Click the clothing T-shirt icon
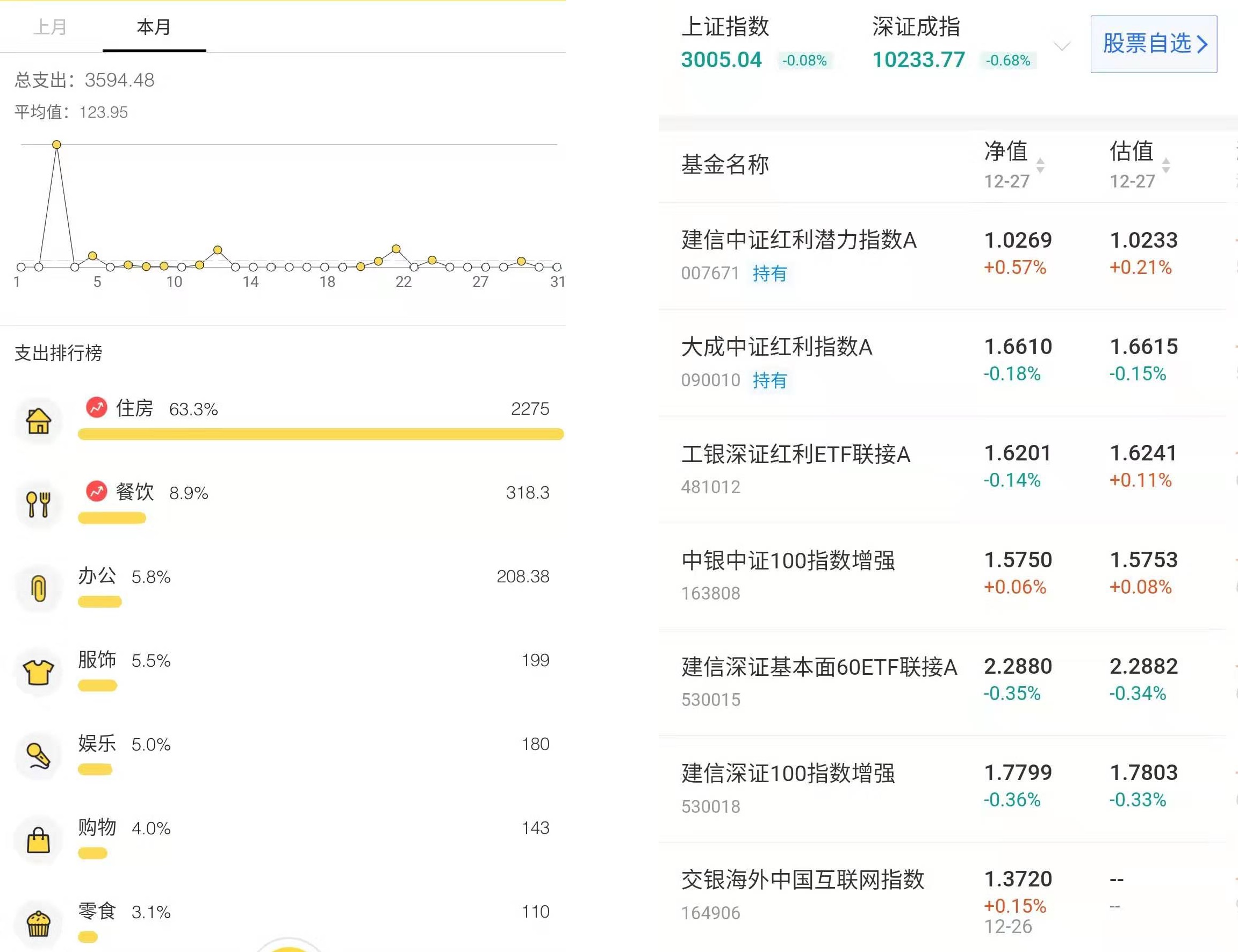 pyautogui.click(x=39, y=672)
